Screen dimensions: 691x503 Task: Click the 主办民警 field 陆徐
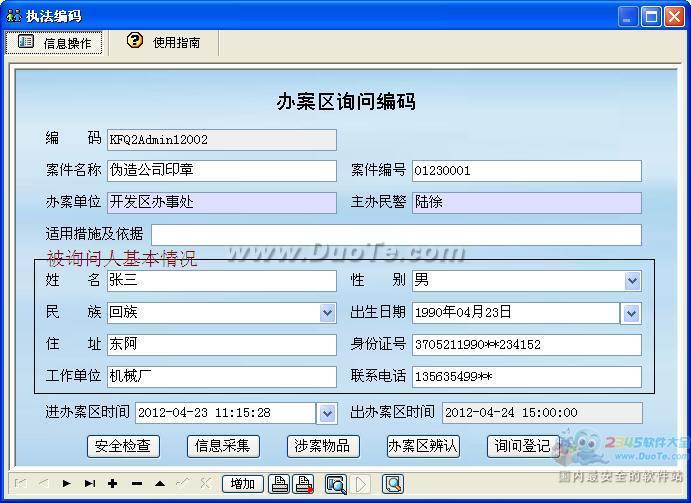527,203
